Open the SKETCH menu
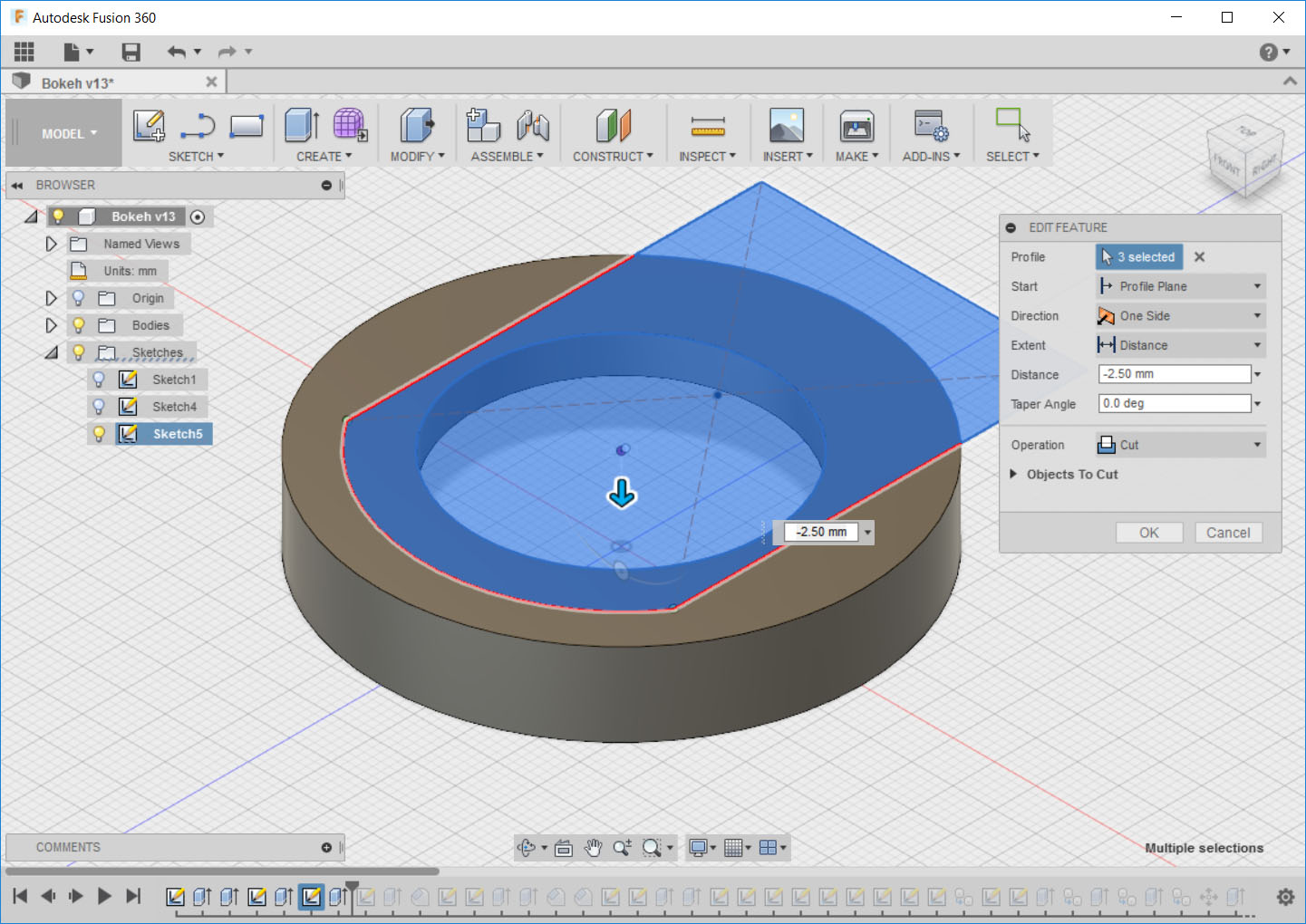 (196, 157)
